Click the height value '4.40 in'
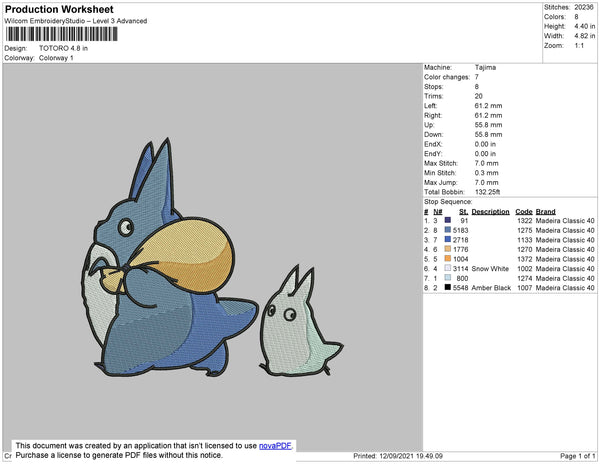Viewport: 600px width, 464px height. pos(584,26)
